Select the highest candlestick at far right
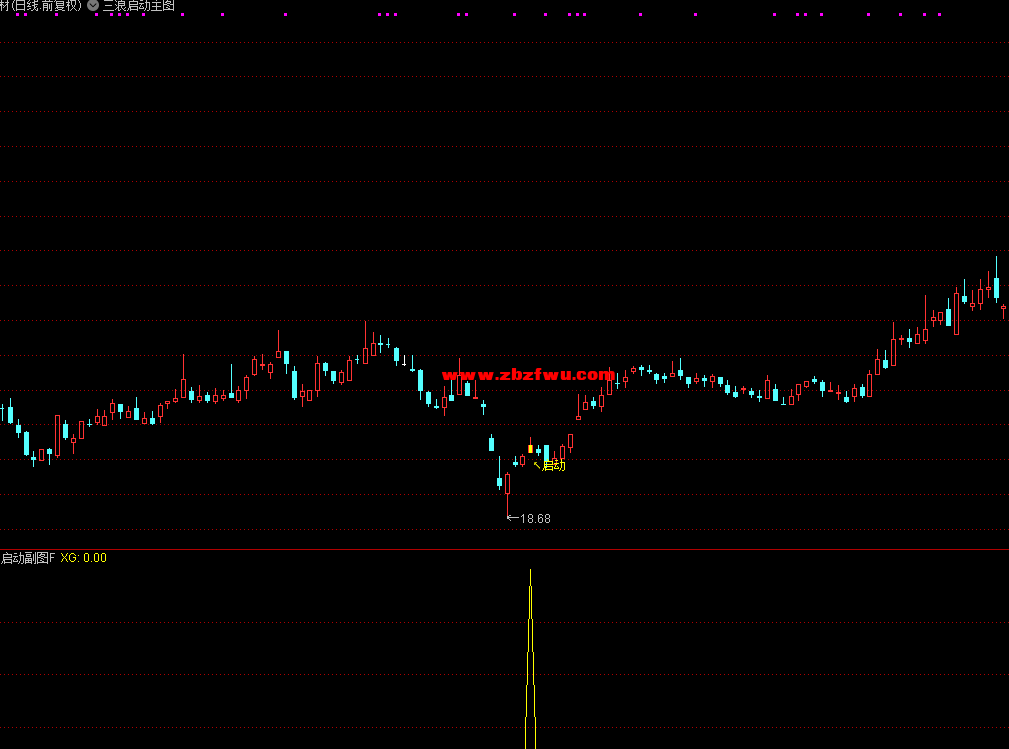Viewport: 1009px width, 749px height. click(x=996, y=284)
